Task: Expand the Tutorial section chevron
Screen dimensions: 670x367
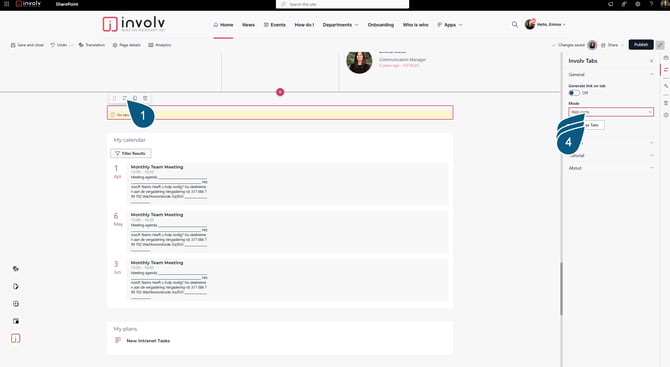Action: pyautogui.click(x=652, y=156)
